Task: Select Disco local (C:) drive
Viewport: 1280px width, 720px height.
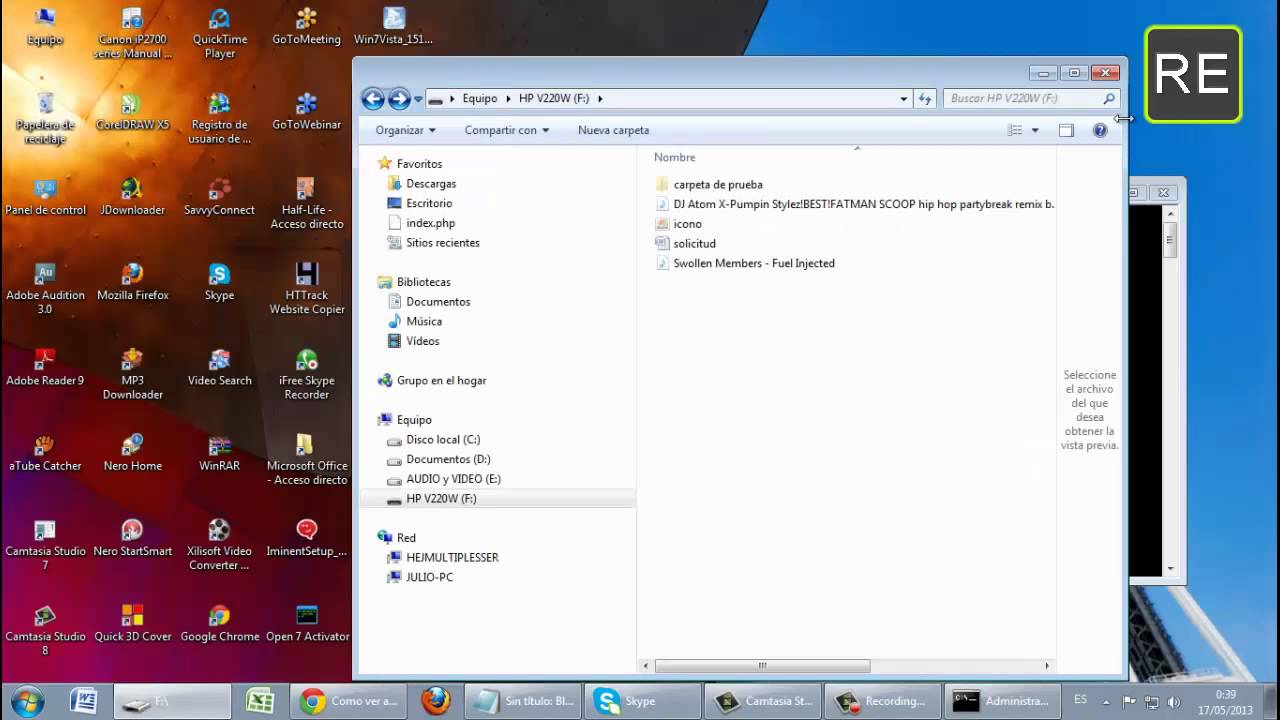Action: coord(442,439)
